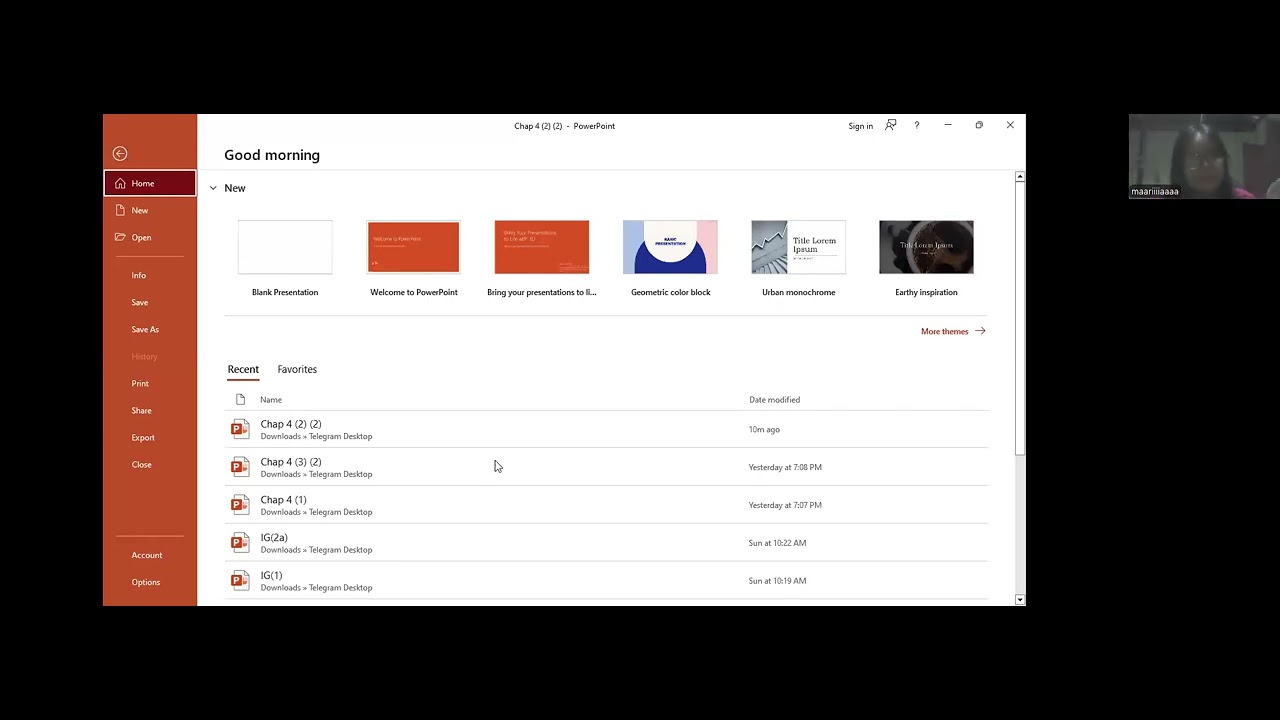Select New in the backstage sidebar
The image size is (1280, 720).
pos(150,210)
